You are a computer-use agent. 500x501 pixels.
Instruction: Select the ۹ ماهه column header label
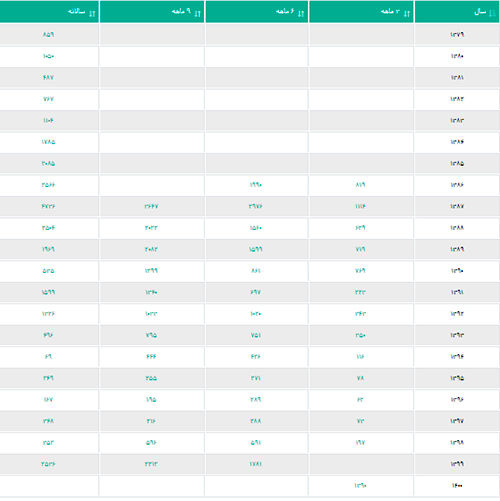click(x=181, y=12)
